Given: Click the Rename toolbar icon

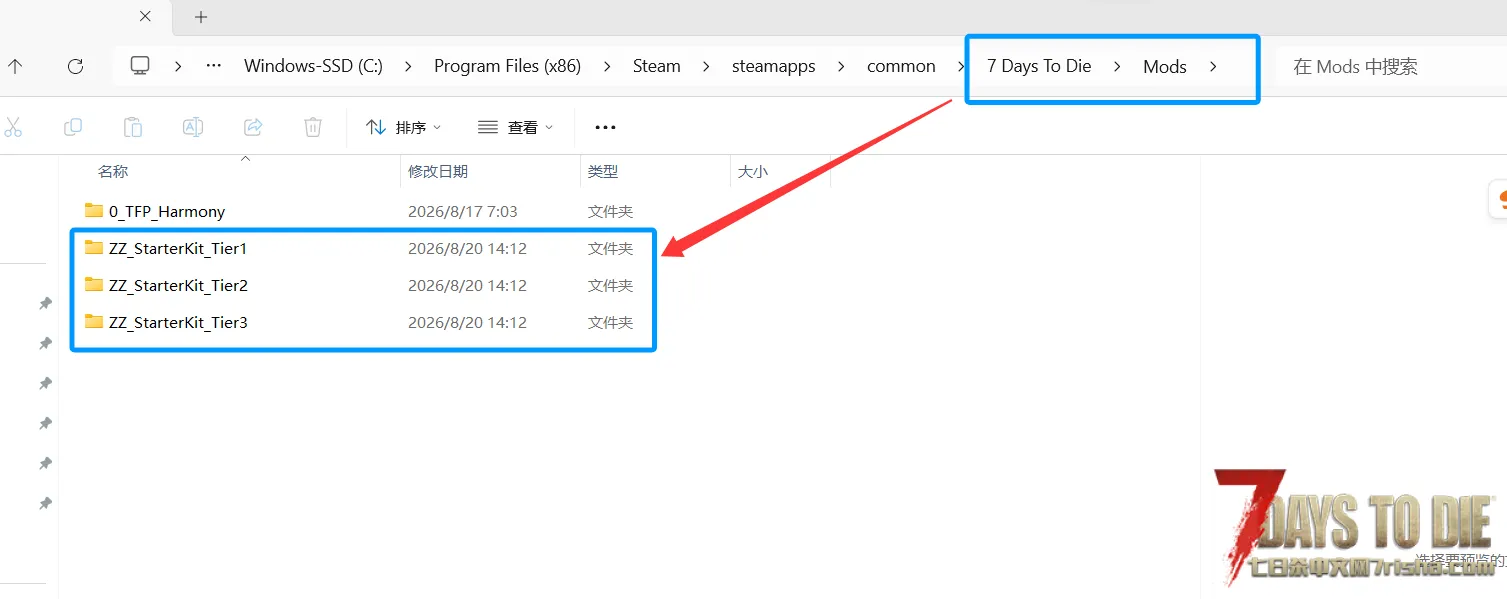Looking at the screenshot, I should click(x=193, y=127).
